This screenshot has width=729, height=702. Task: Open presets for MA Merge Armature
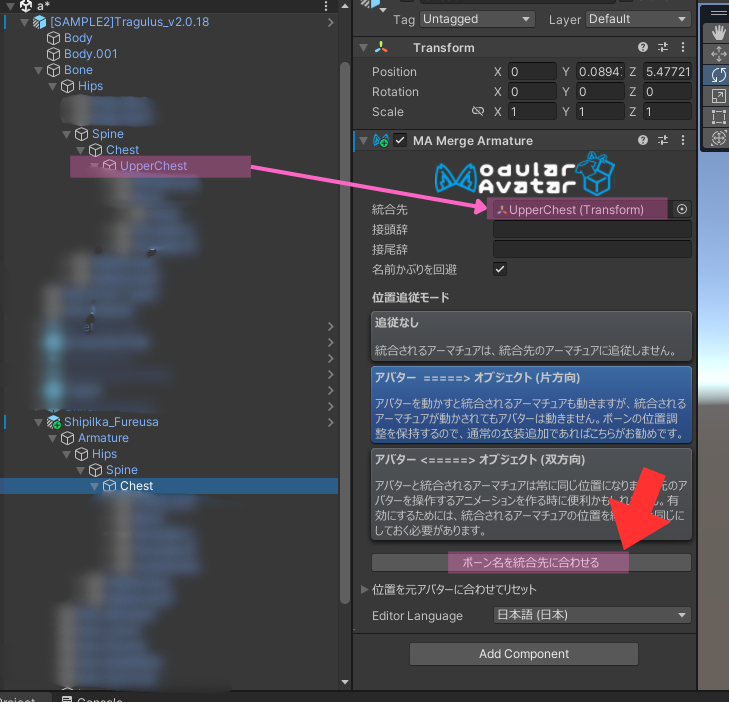663,141
